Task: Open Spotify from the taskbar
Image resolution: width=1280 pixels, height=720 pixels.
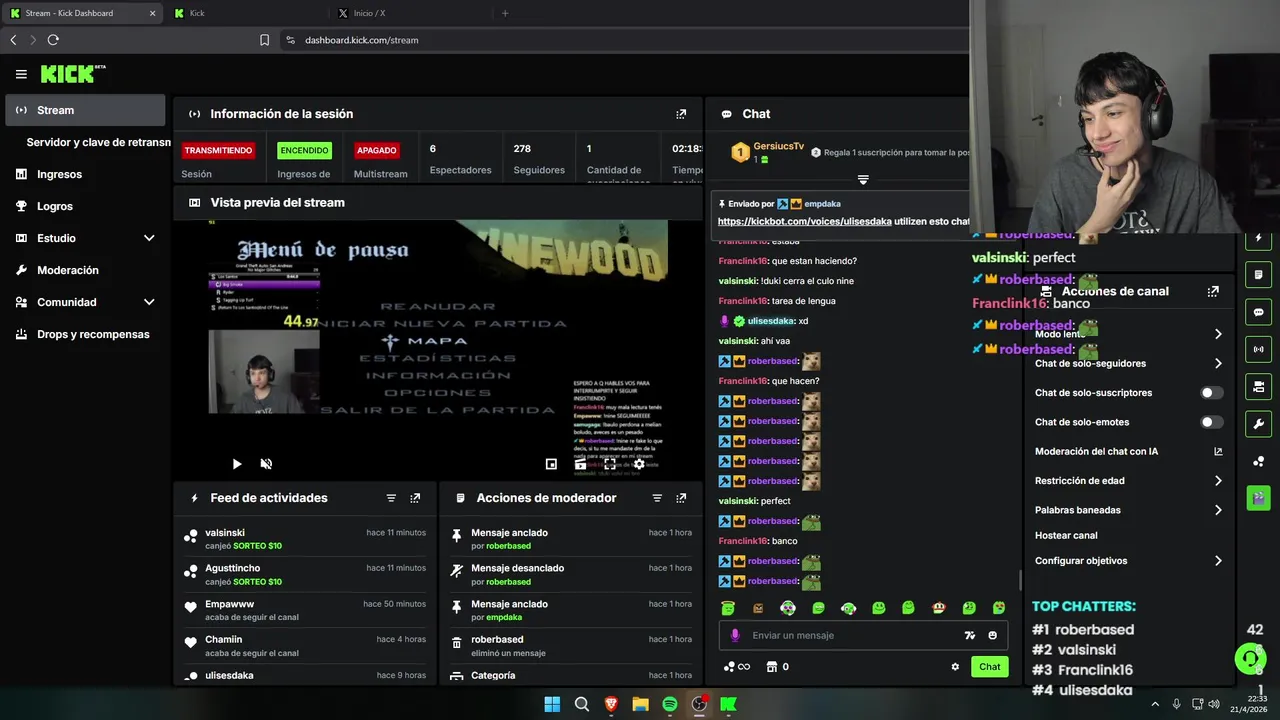Action: point(670,704)
